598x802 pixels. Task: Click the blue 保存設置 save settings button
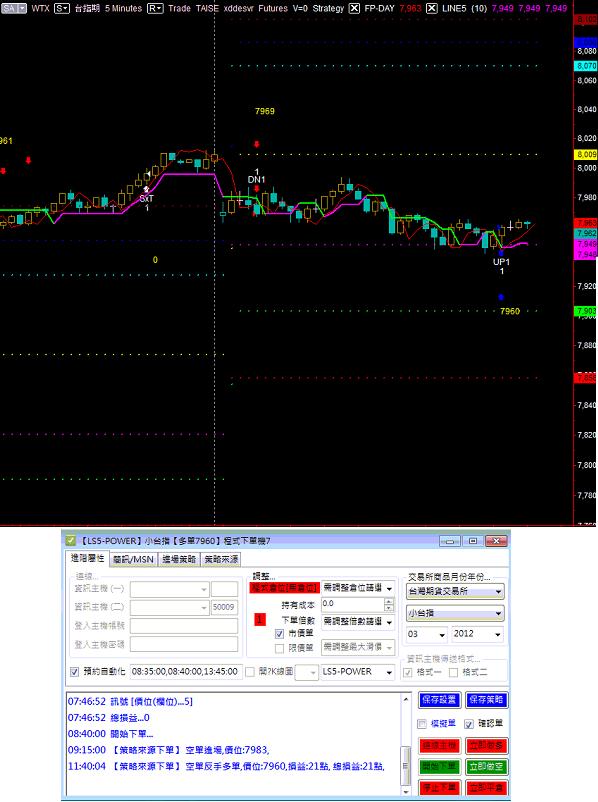tap(439, 700)
